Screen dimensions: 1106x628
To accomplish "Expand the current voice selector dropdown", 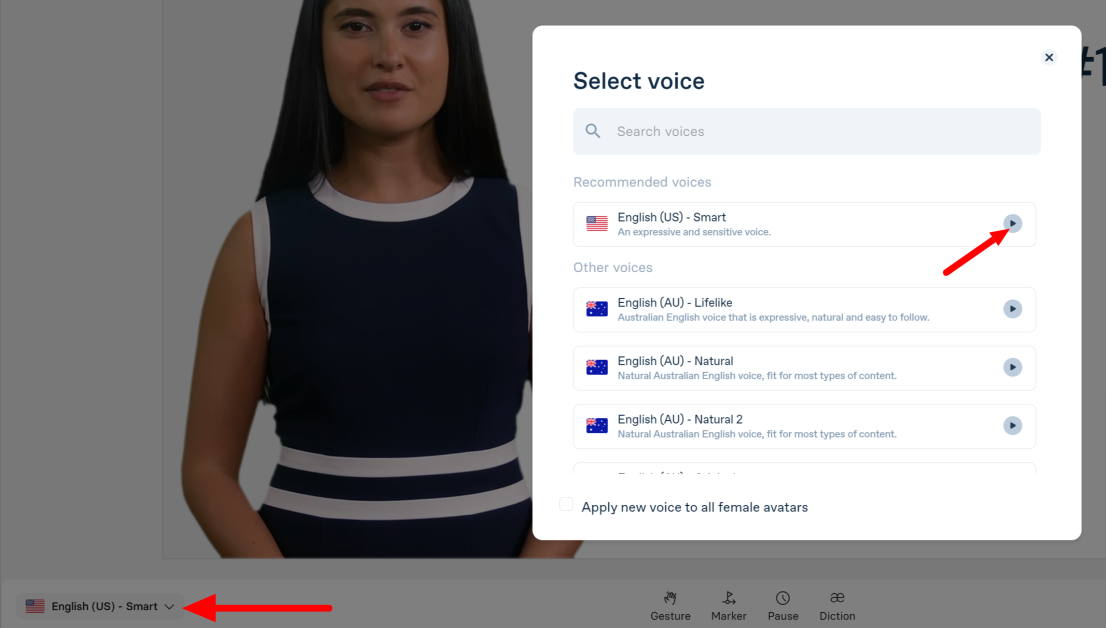I will click(169, 605).
